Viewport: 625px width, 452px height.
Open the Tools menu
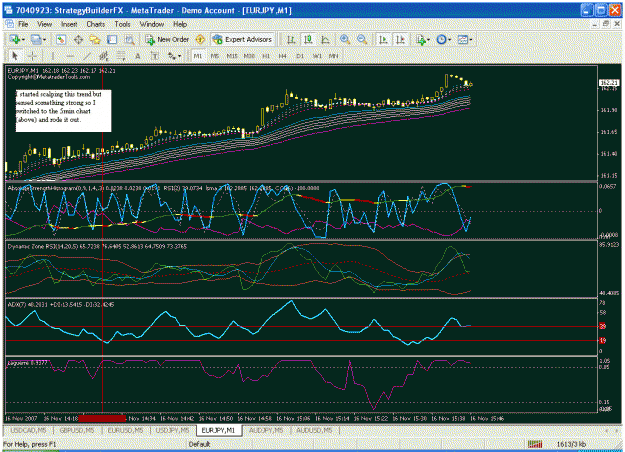(x=122, y=24)
